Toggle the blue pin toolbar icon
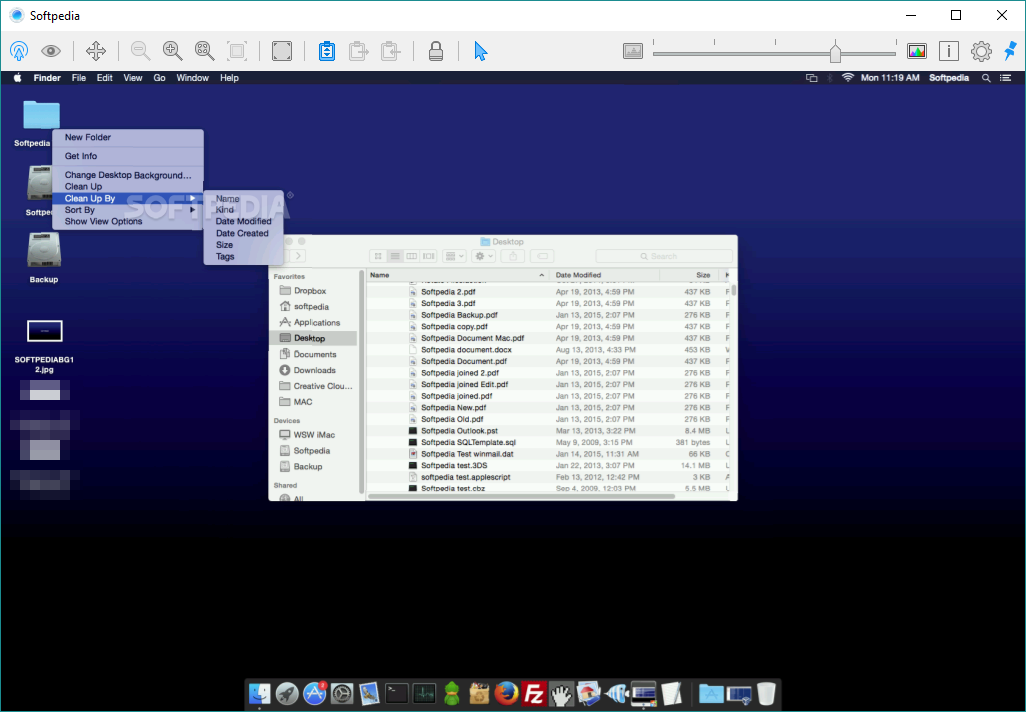This screenshot has width=1026, height=712. 1011,50
